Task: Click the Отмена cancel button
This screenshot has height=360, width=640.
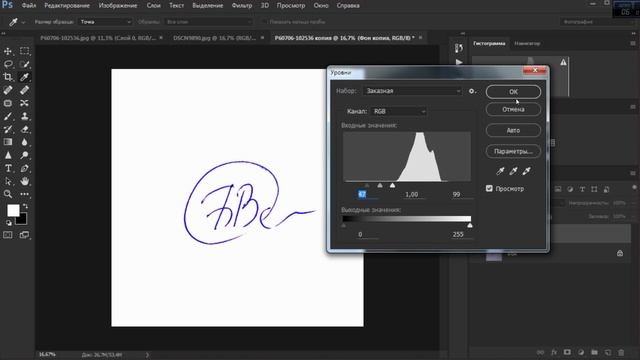Action: [x=513, y=109]
